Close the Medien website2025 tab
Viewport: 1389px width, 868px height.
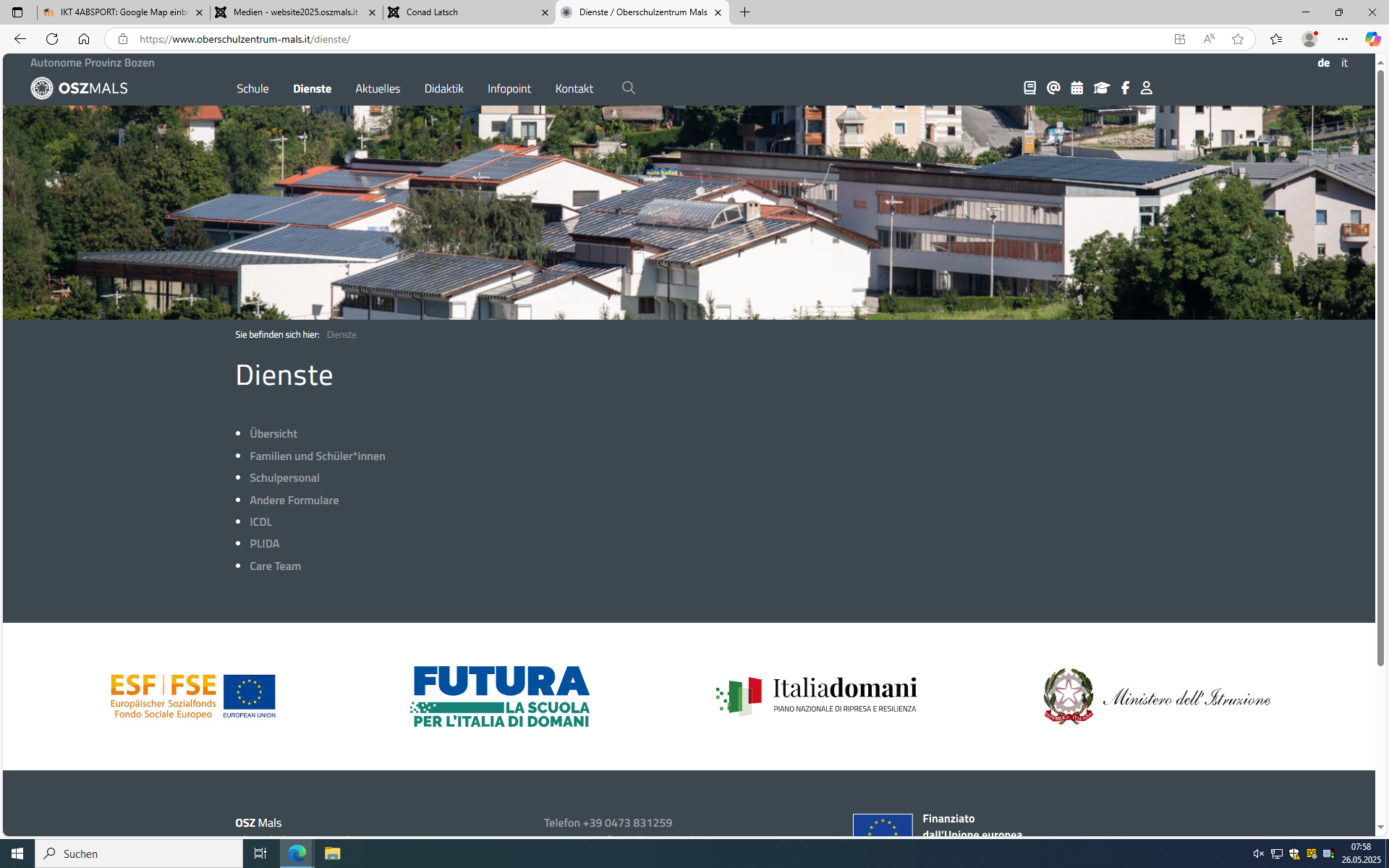[373, 12]
